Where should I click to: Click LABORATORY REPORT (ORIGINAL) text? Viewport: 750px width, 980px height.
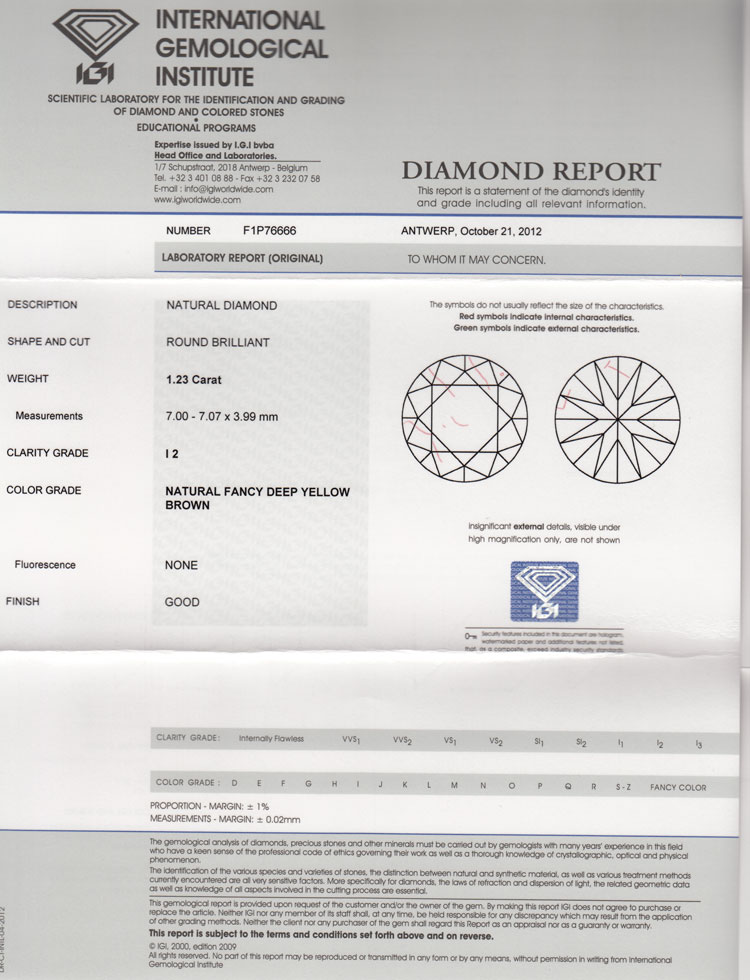pos(242,258)
